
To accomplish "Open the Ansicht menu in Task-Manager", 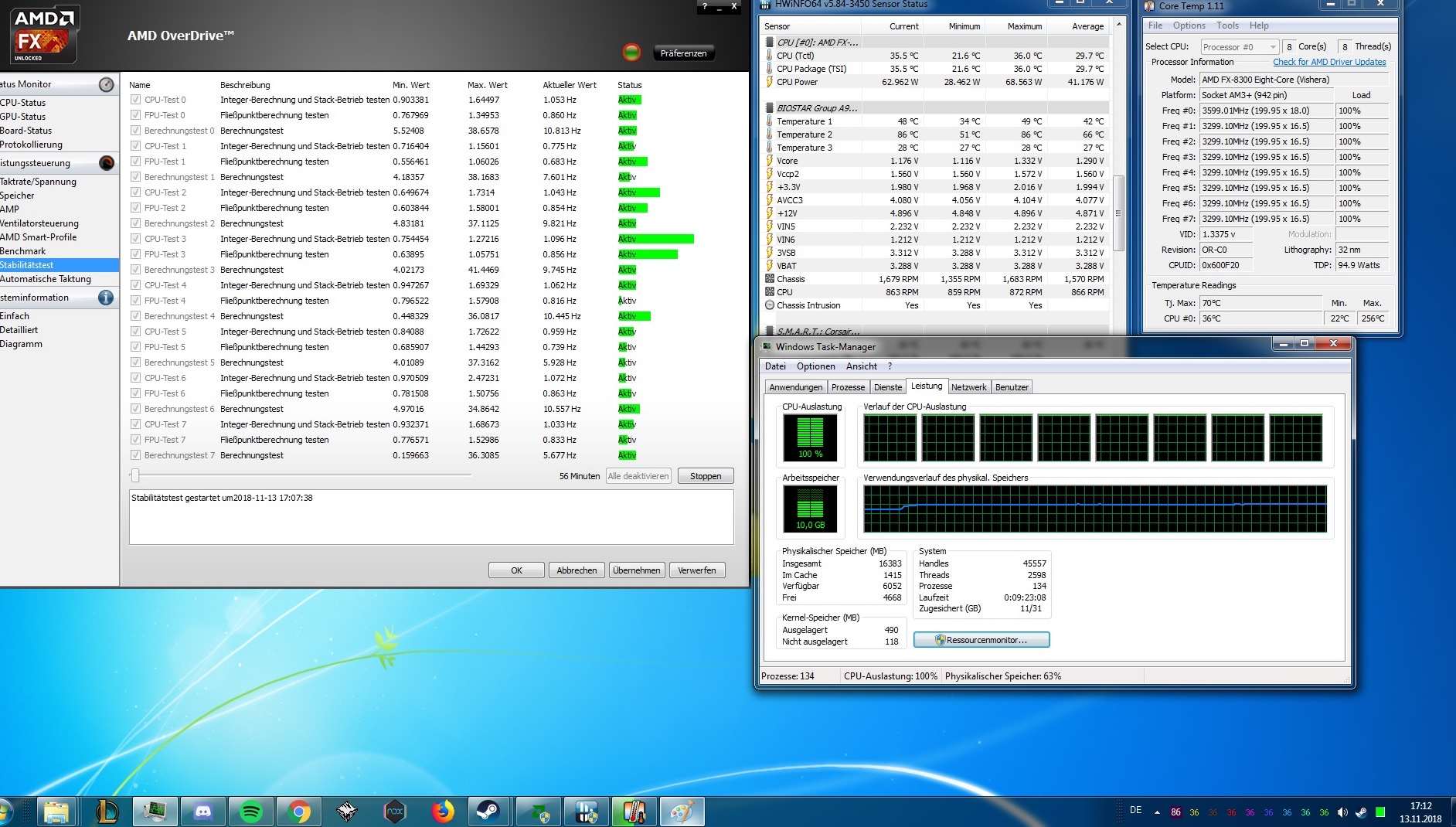I will click(862, 366).
